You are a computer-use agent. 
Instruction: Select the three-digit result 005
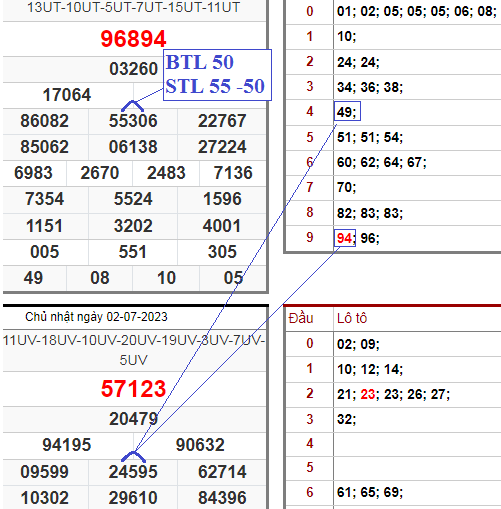pyautogui.click(x=44, y=252)
